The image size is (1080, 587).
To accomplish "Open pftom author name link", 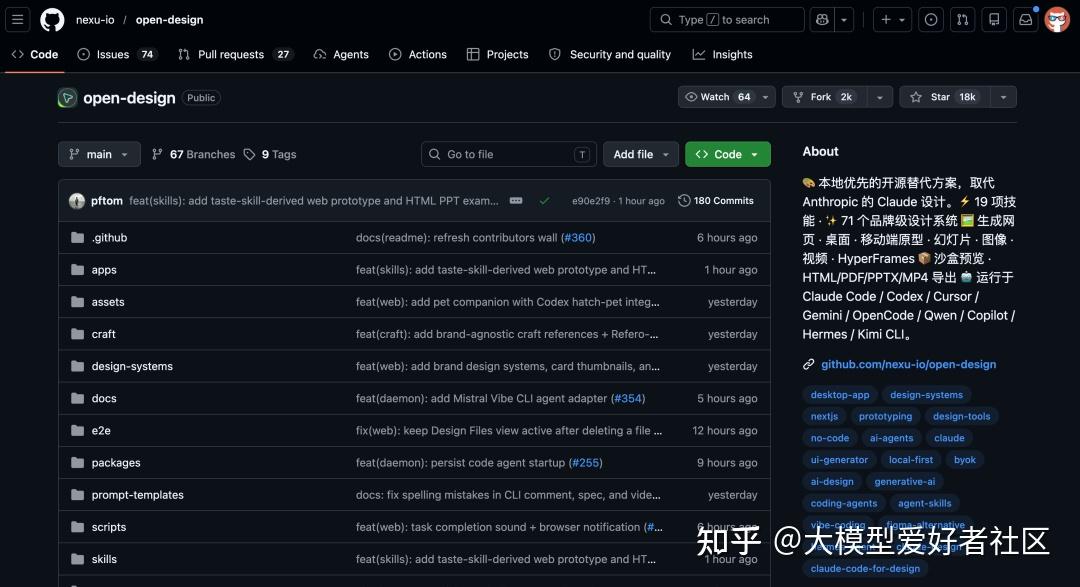I will tap(107, 200).
